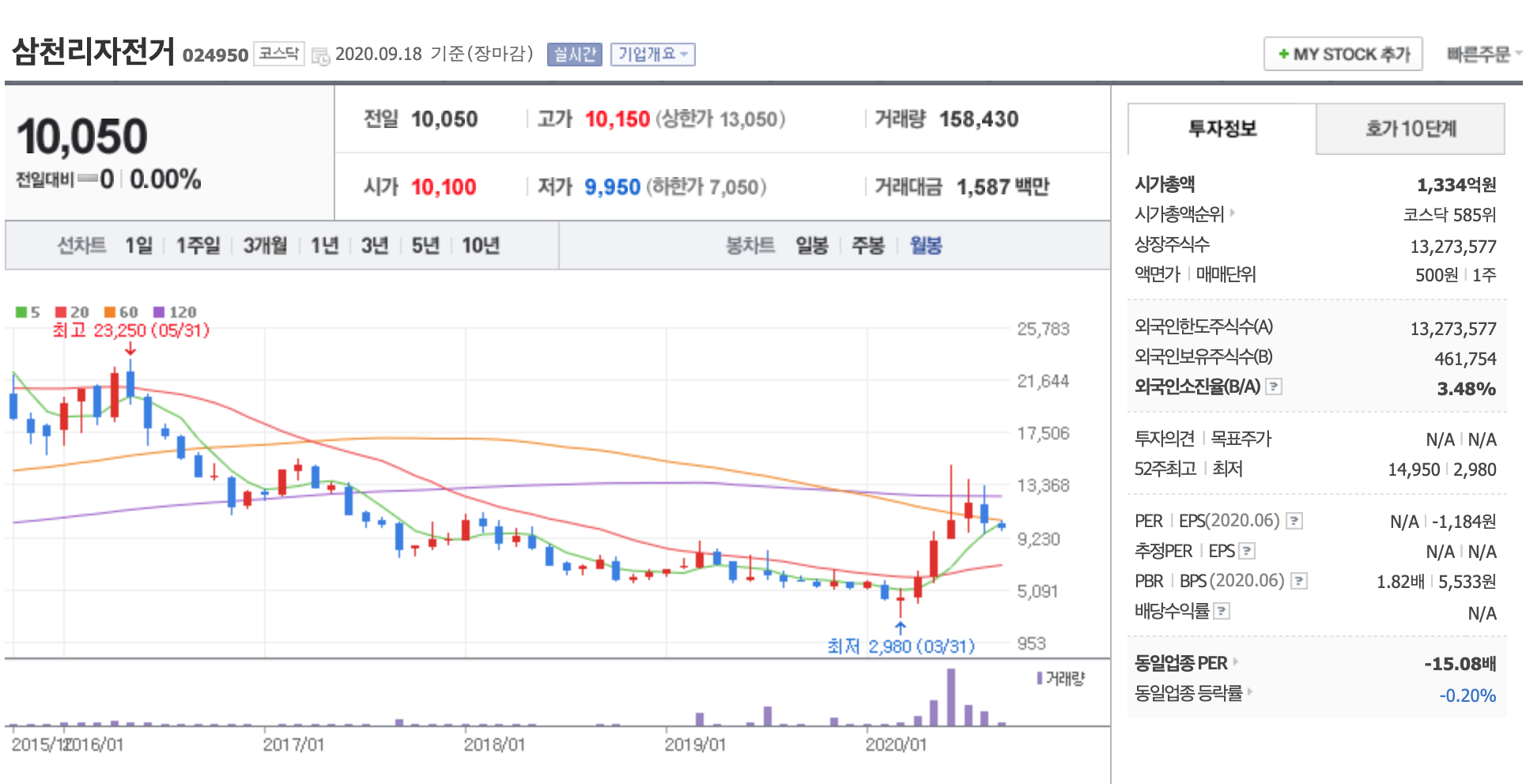Select the 1주일 line chart
The image size is (1526, 784).
click(x=198, y=245)
